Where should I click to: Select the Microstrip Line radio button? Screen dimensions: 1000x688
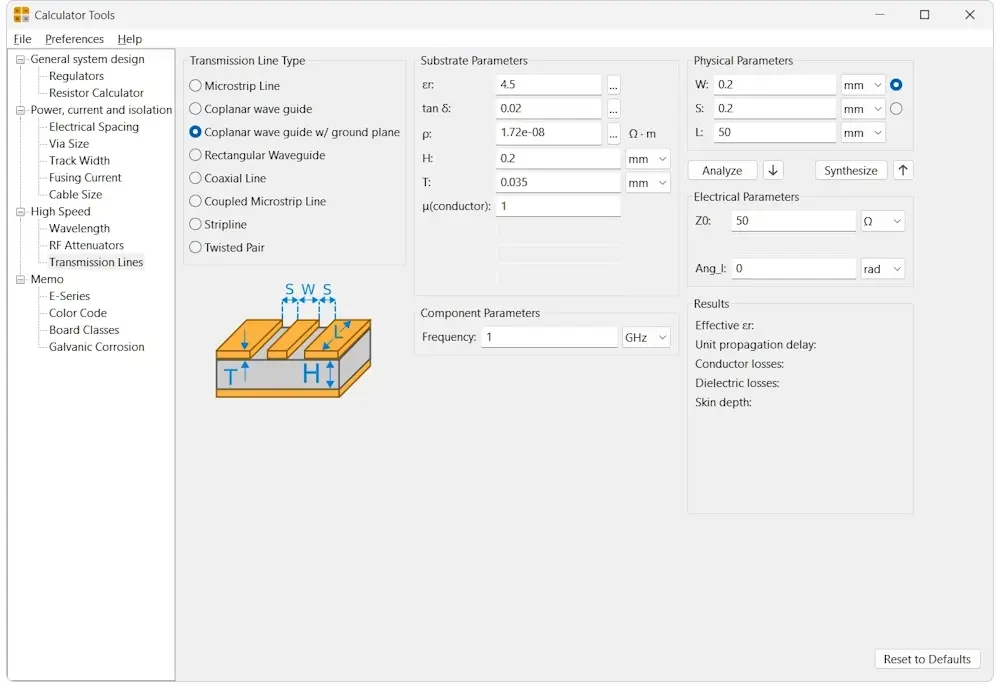196,86
